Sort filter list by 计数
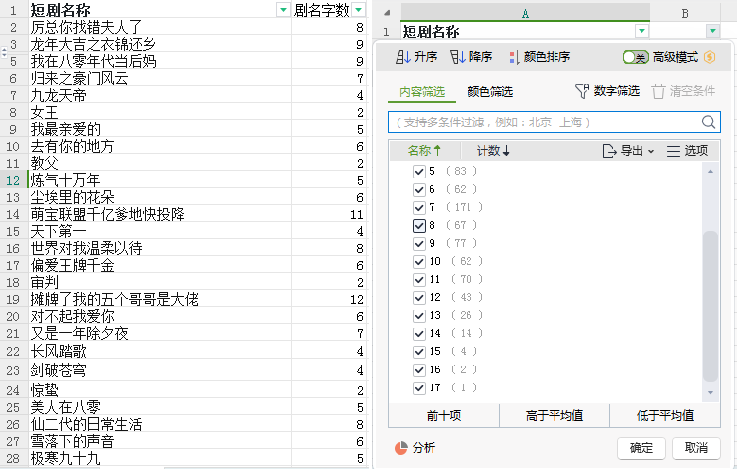738x470 pixels. tap(493, 151)
